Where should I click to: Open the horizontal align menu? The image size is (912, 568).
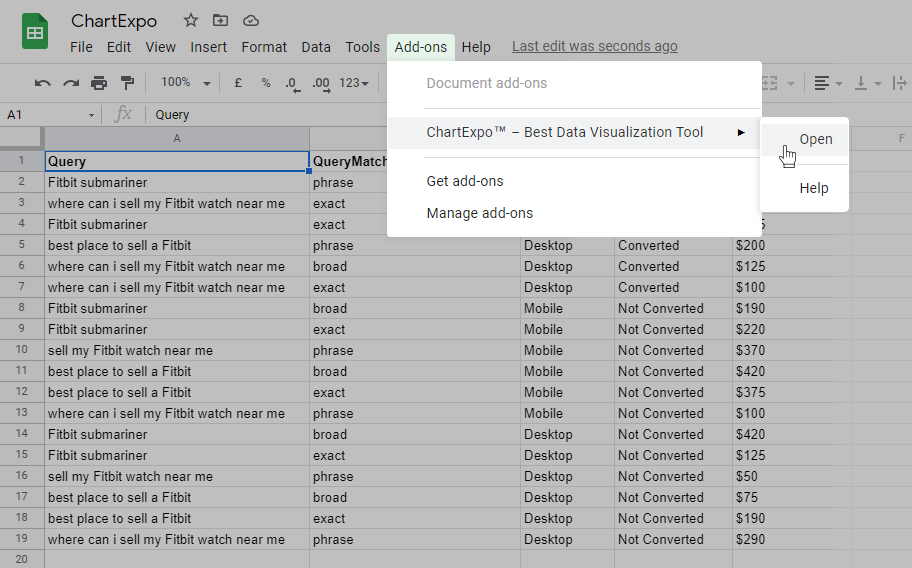[828, 84]
